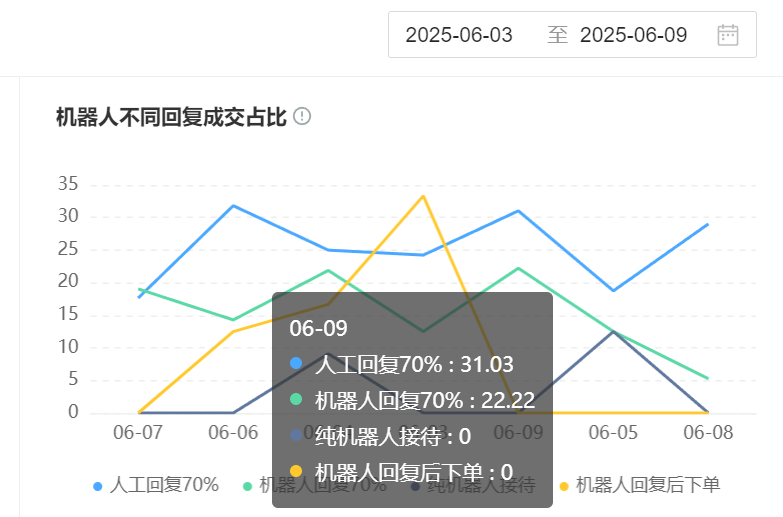Image resolution: width=783 pixels, height=517 pixels.
Task: Click the yellow line peak at 06-03
Action: 423,196
